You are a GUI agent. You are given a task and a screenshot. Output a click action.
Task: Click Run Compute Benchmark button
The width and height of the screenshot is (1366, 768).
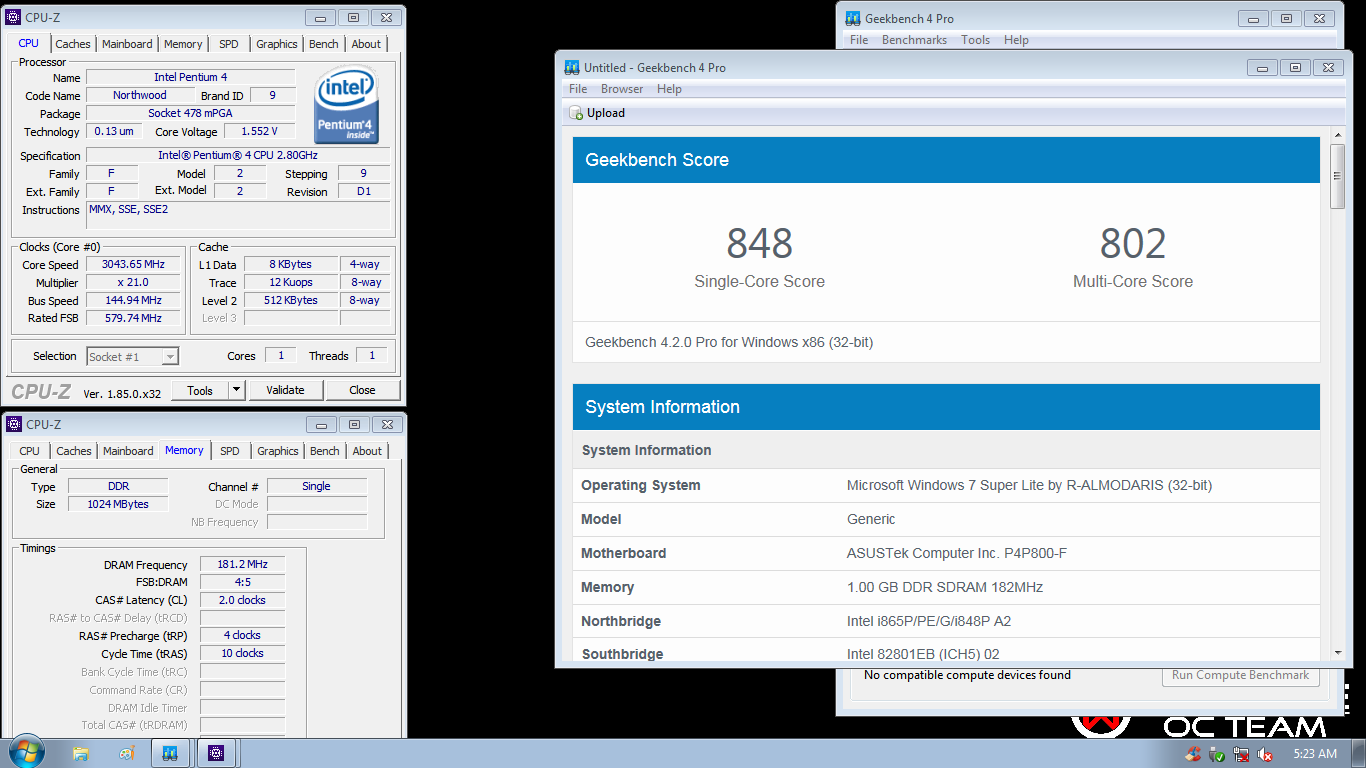click(1240, 675)
